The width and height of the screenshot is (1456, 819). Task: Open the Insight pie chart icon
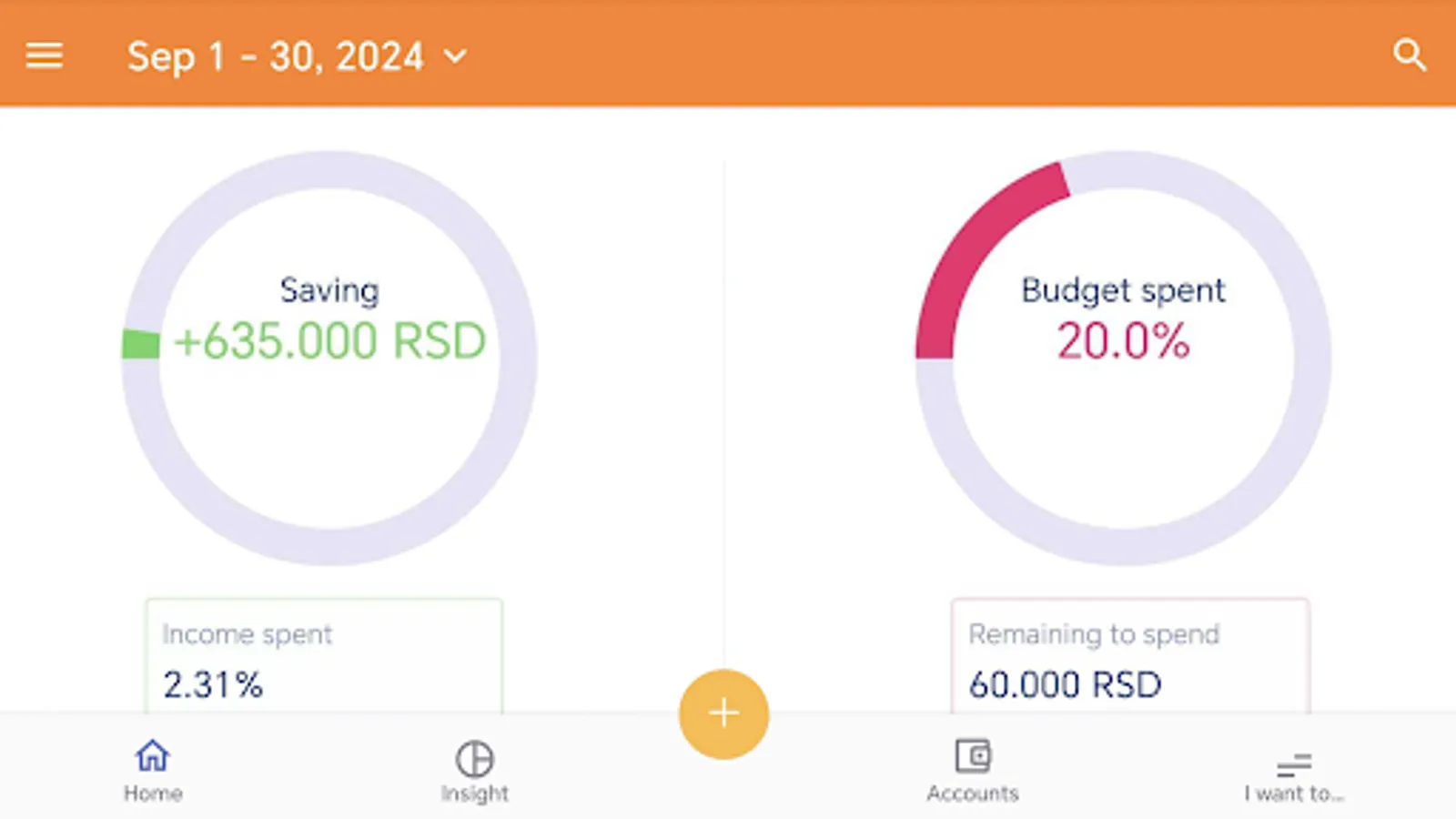tap(474, 758)
